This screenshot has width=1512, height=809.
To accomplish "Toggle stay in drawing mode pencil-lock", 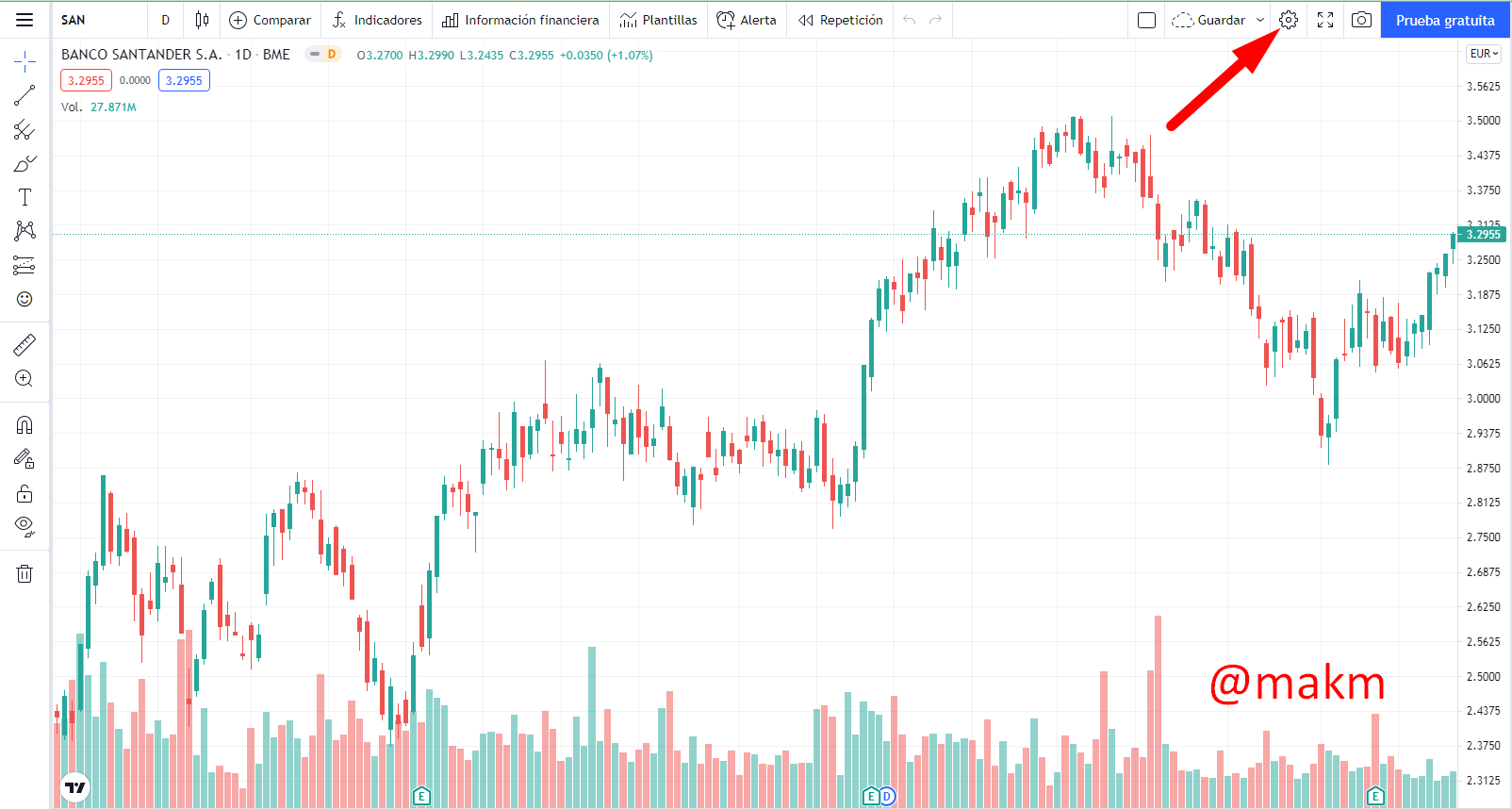I will (25, 459).
